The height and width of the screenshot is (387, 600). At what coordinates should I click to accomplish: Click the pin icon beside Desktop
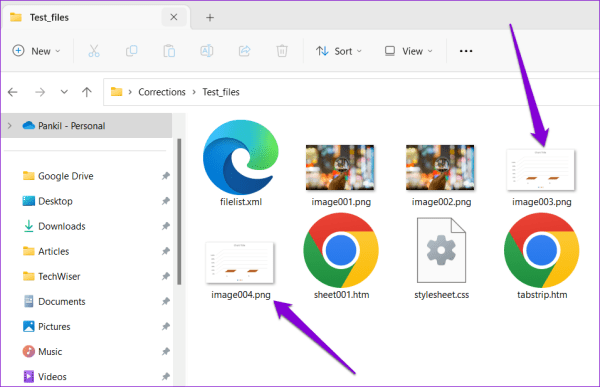pos(165,201)
